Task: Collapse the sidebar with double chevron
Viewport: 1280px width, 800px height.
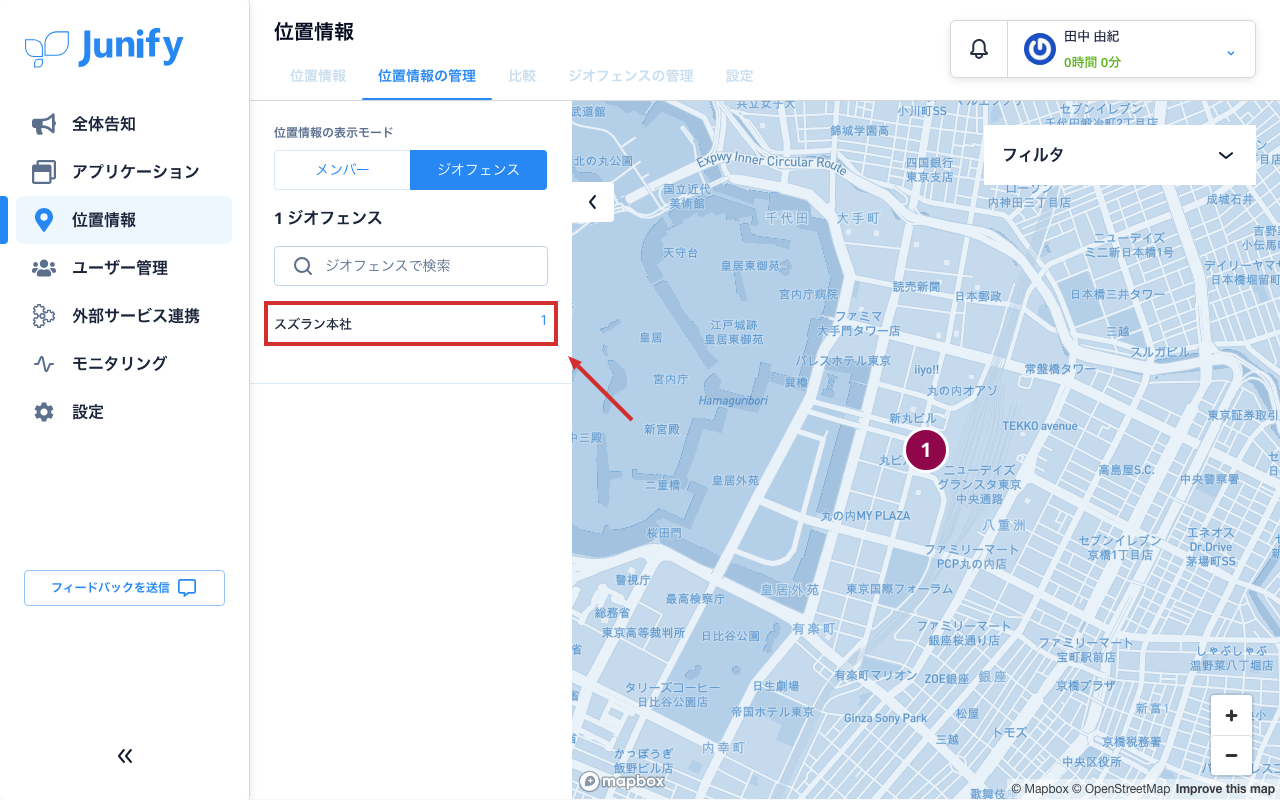Action: 125,756
